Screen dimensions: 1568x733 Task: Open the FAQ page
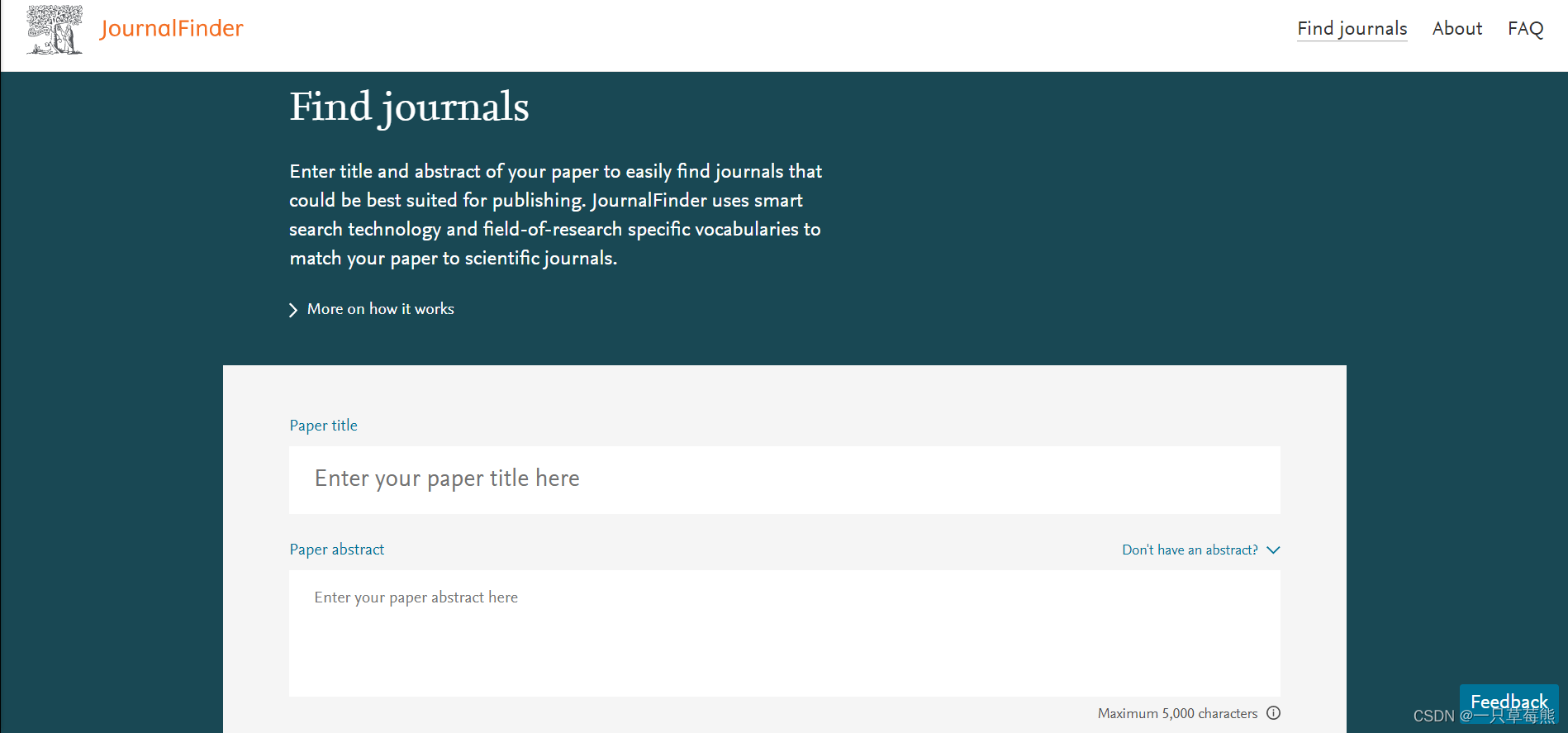click(x=1525, y=29)
